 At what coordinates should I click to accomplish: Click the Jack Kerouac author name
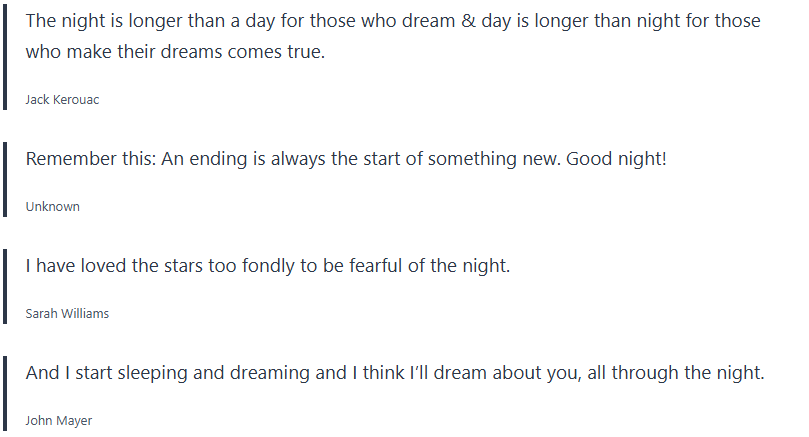pyautogui.click(x=62, y=100)
